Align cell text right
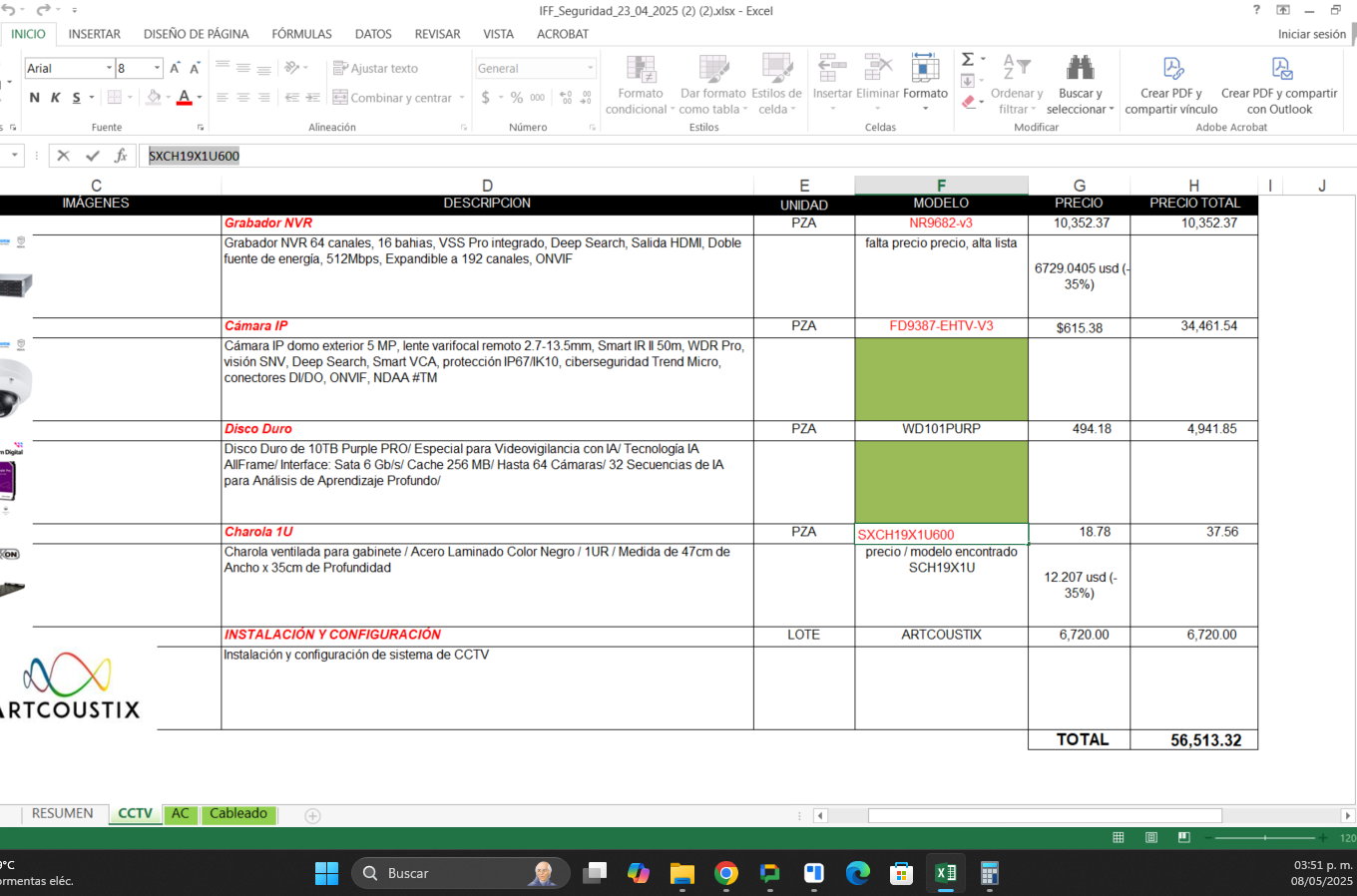This screenshot has width=1357, height=896. [x=264, y=98]
